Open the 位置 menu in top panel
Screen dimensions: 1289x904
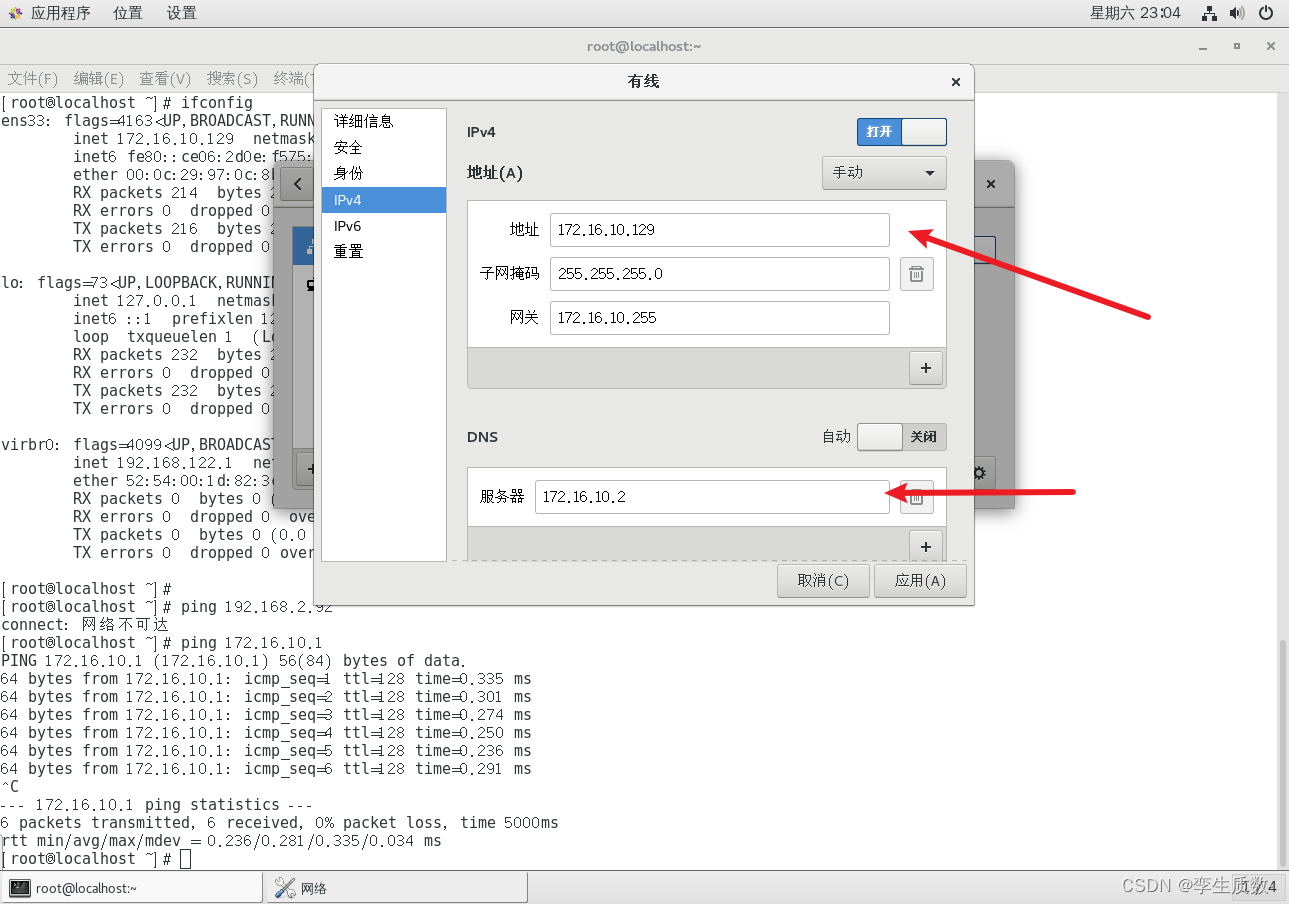[128, 13]
